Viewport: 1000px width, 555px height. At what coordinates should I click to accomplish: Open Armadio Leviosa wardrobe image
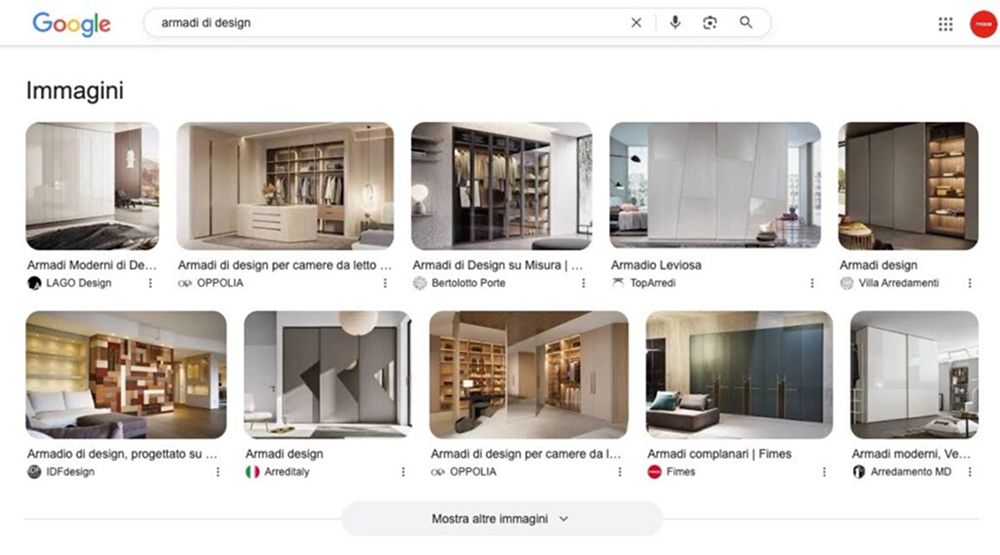pos(715,186)
